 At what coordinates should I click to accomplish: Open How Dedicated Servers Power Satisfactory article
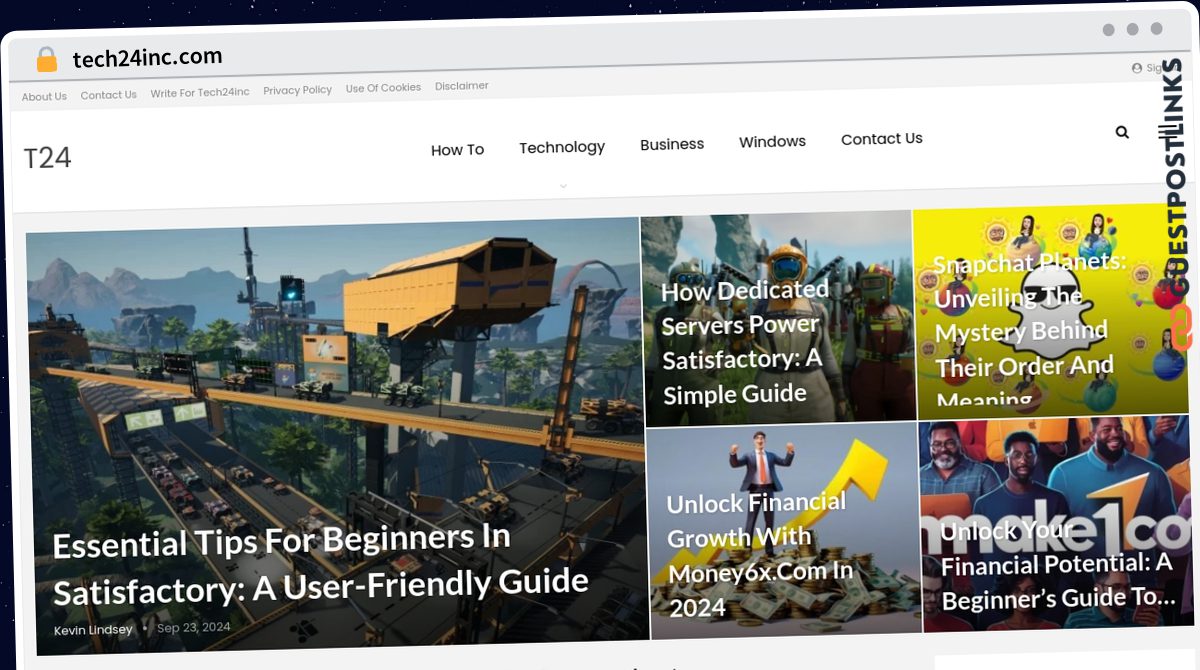746,342
